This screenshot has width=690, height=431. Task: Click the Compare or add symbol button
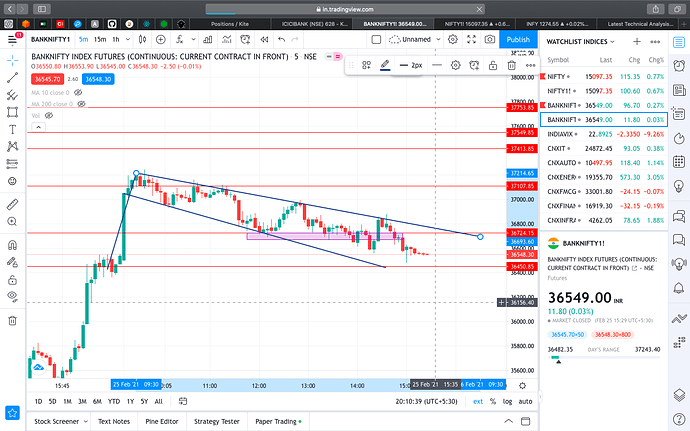click(161, 40)
